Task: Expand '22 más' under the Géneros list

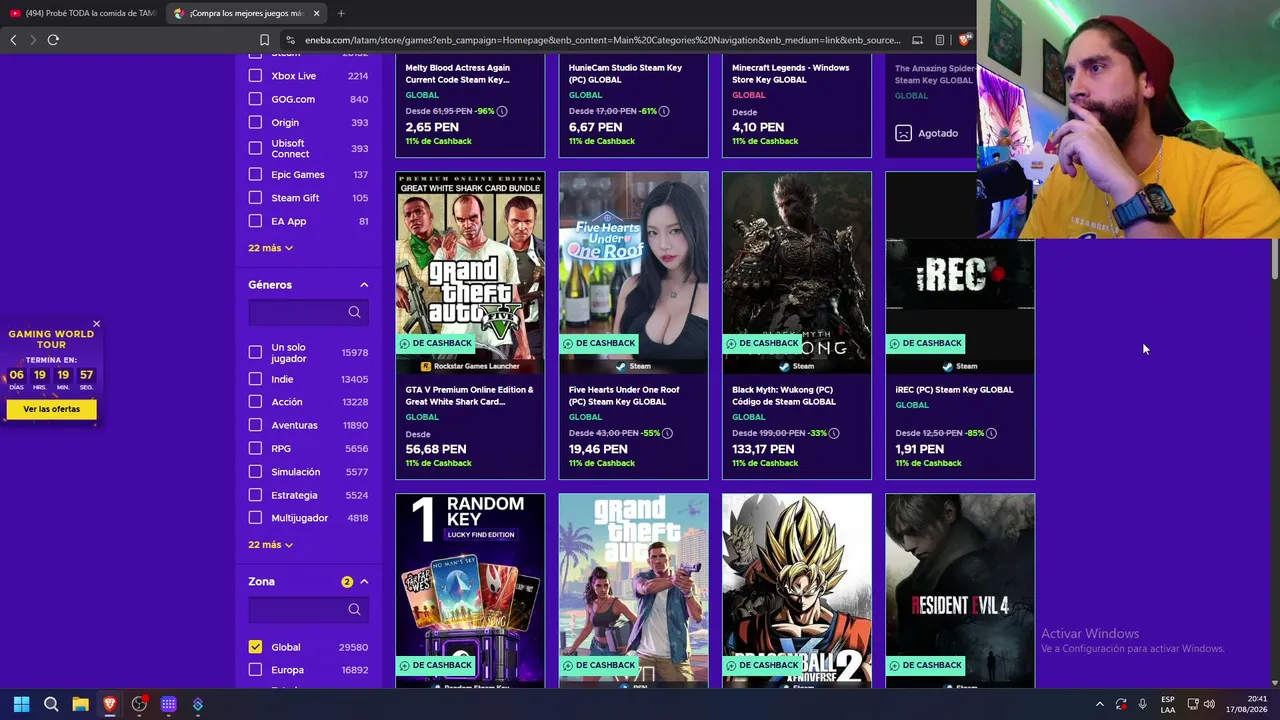Action: [x=270, y=545]
